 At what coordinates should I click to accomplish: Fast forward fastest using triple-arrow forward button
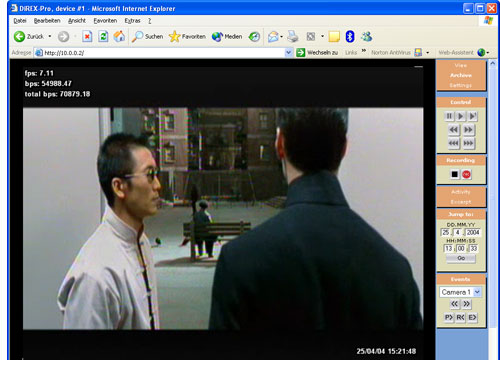tap(468, 143)
